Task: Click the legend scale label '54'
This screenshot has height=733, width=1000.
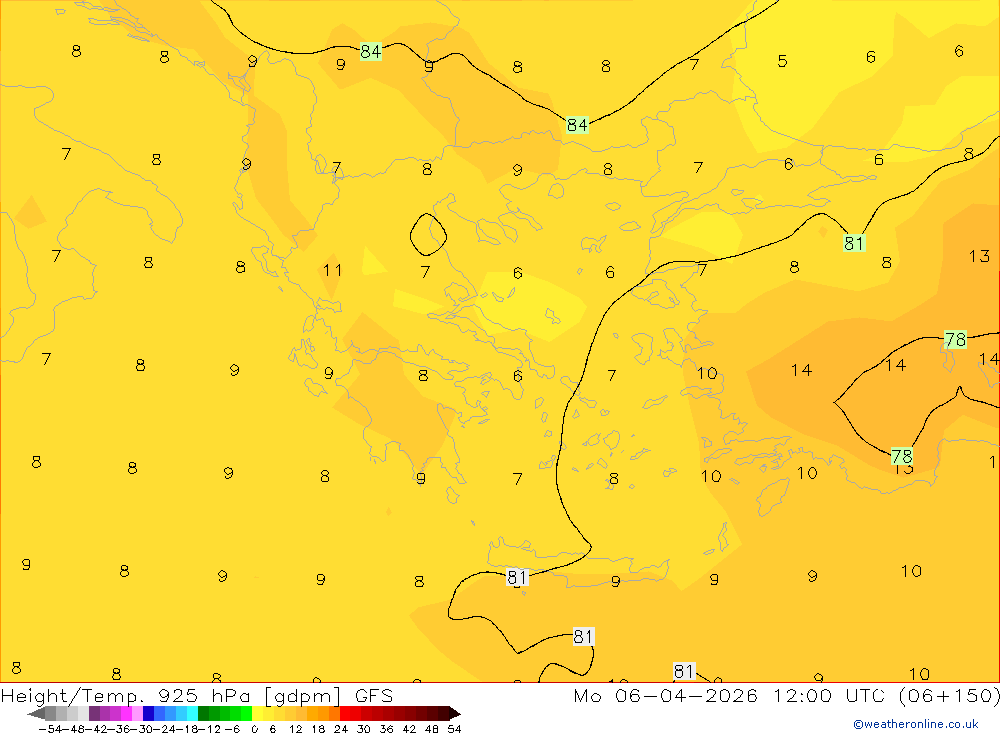Action: click(454, 729)
